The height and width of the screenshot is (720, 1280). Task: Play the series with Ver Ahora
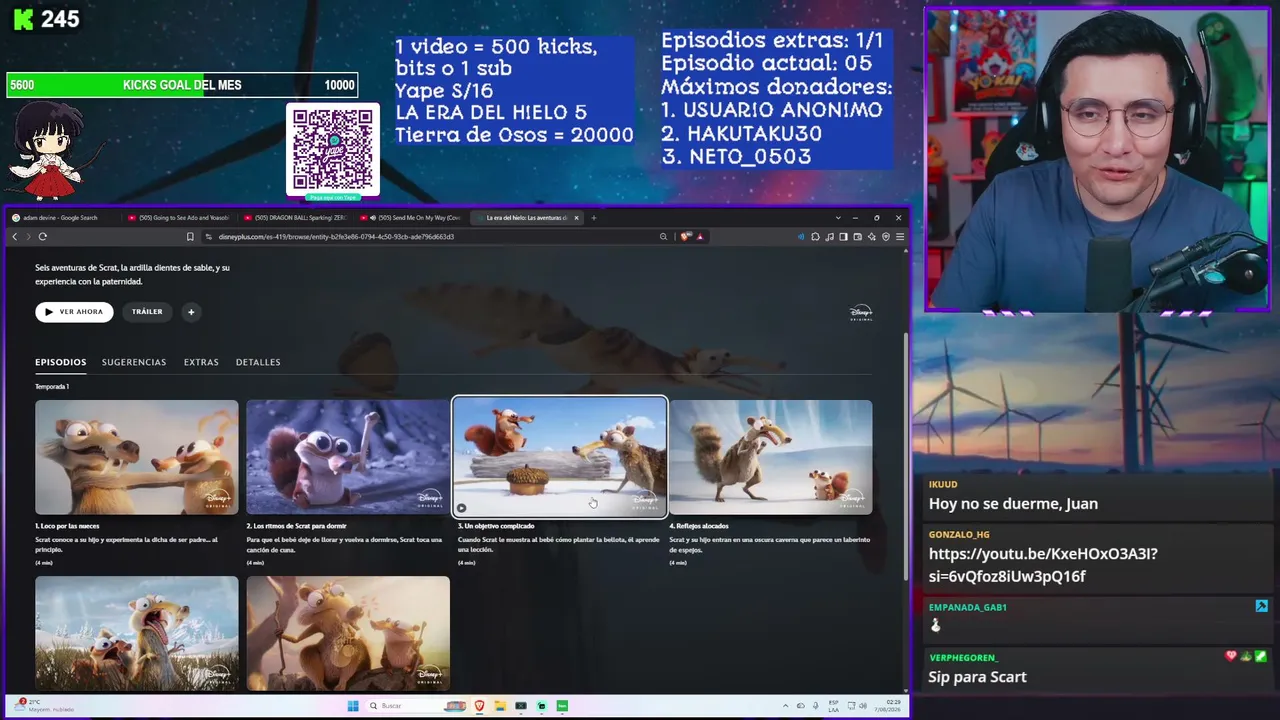(74, 312)
